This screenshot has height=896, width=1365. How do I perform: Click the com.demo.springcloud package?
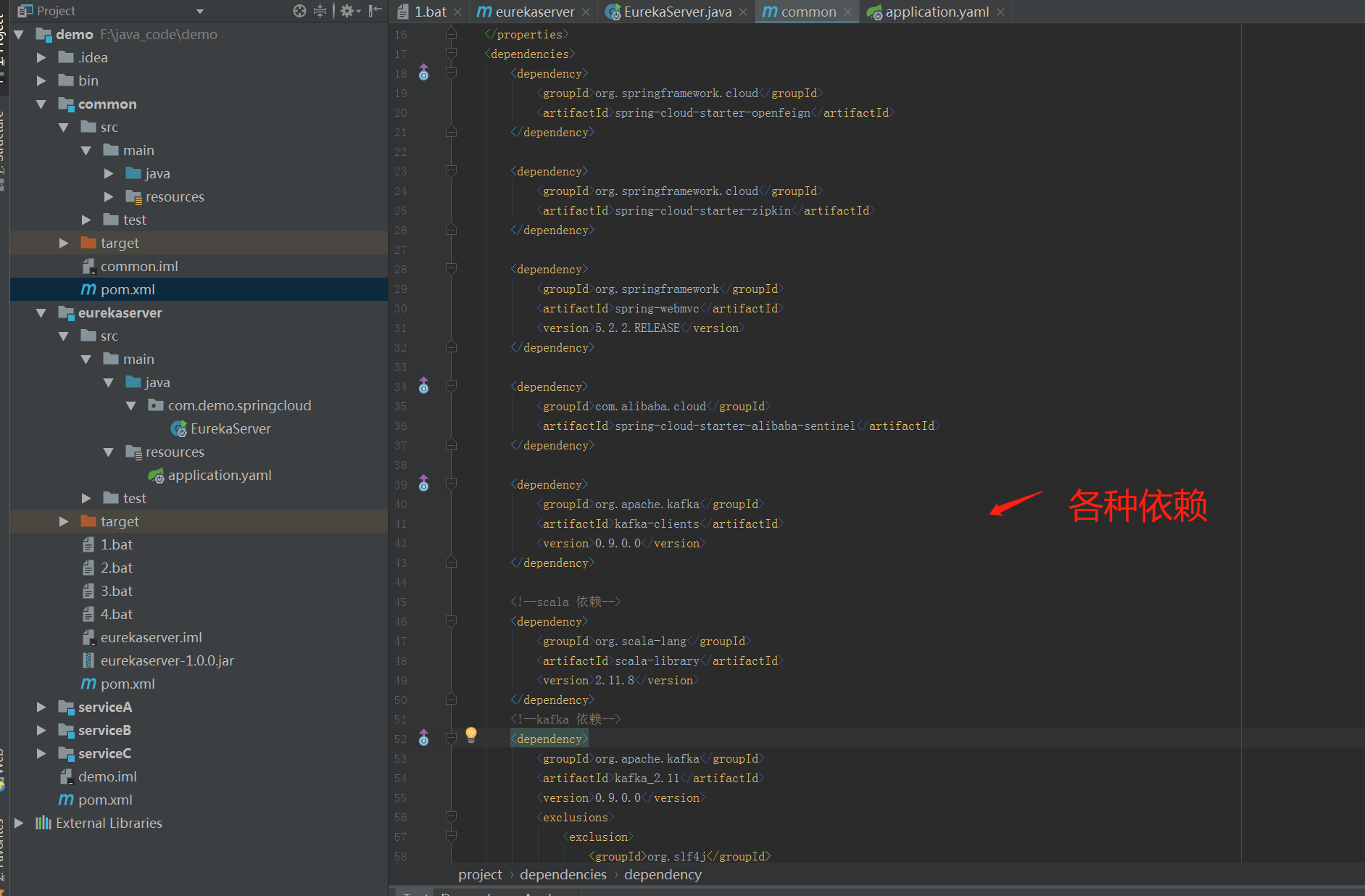click(230, 405)
